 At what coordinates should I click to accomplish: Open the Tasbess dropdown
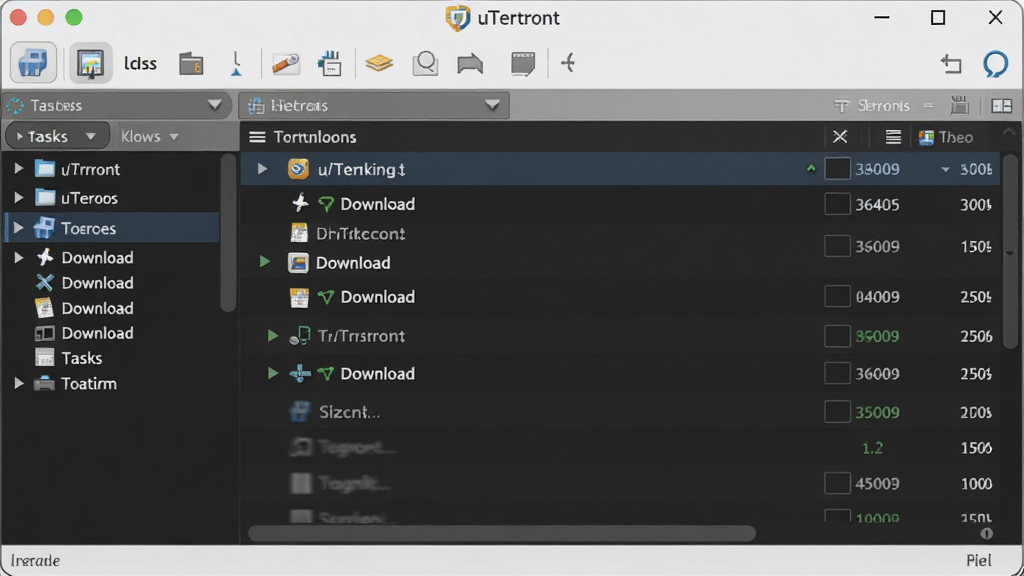pyautogui.click(x=117, y=105)
